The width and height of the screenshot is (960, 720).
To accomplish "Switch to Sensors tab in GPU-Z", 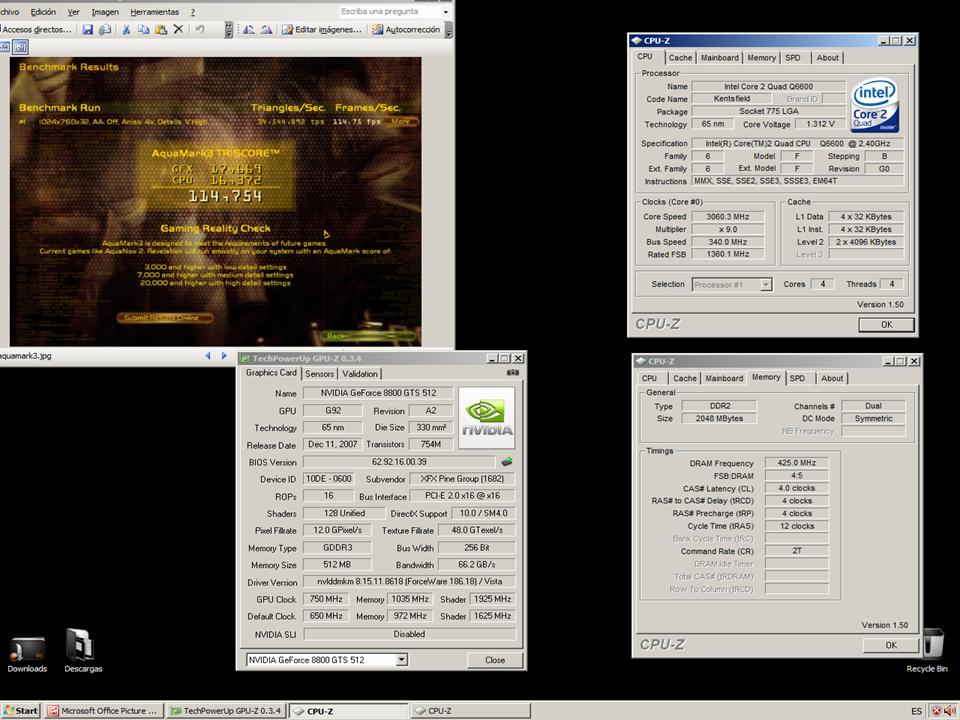I will (320, 373).
